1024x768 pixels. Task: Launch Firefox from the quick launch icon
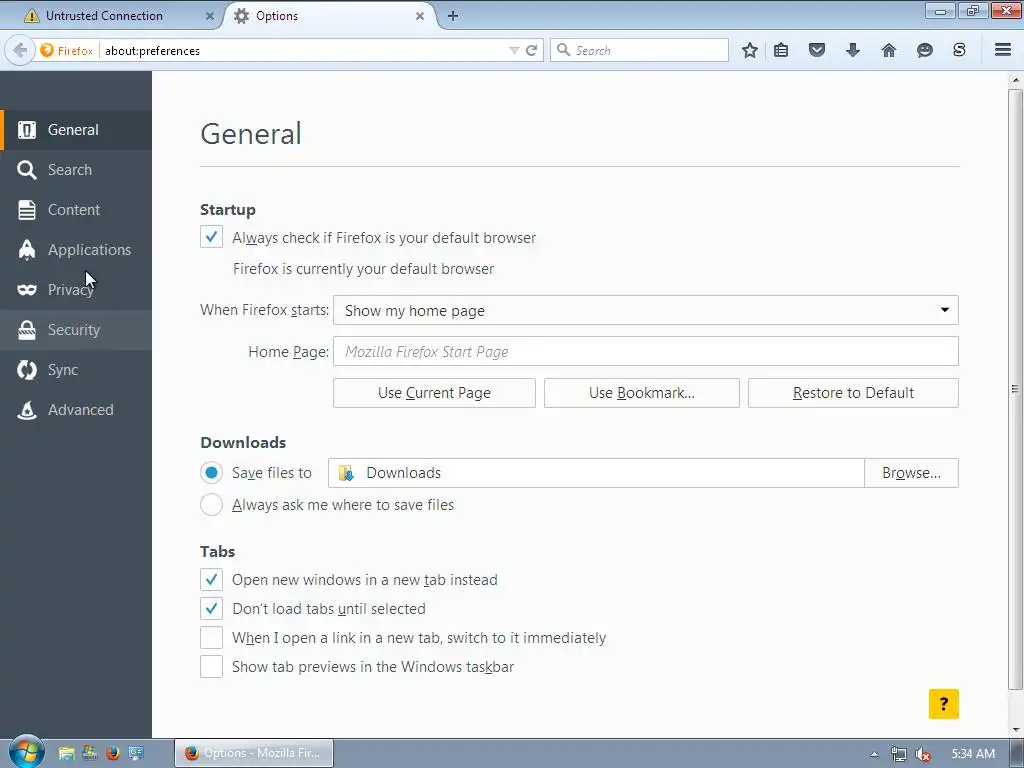[x=113, y=753]
